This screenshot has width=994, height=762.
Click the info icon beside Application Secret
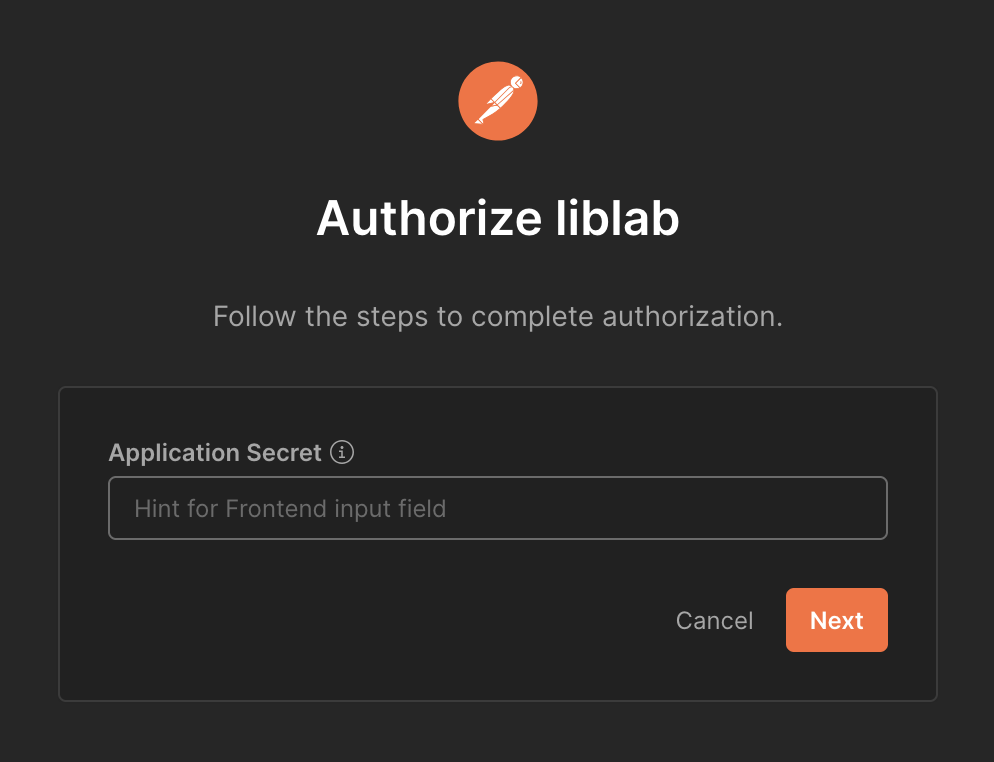point(341,452)
